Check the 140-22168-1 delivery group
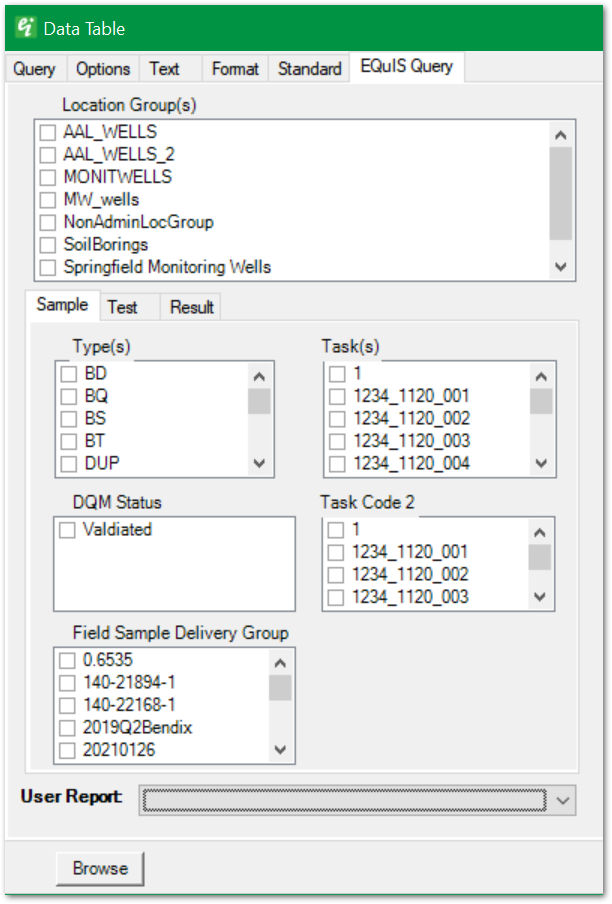 [67, 704]
